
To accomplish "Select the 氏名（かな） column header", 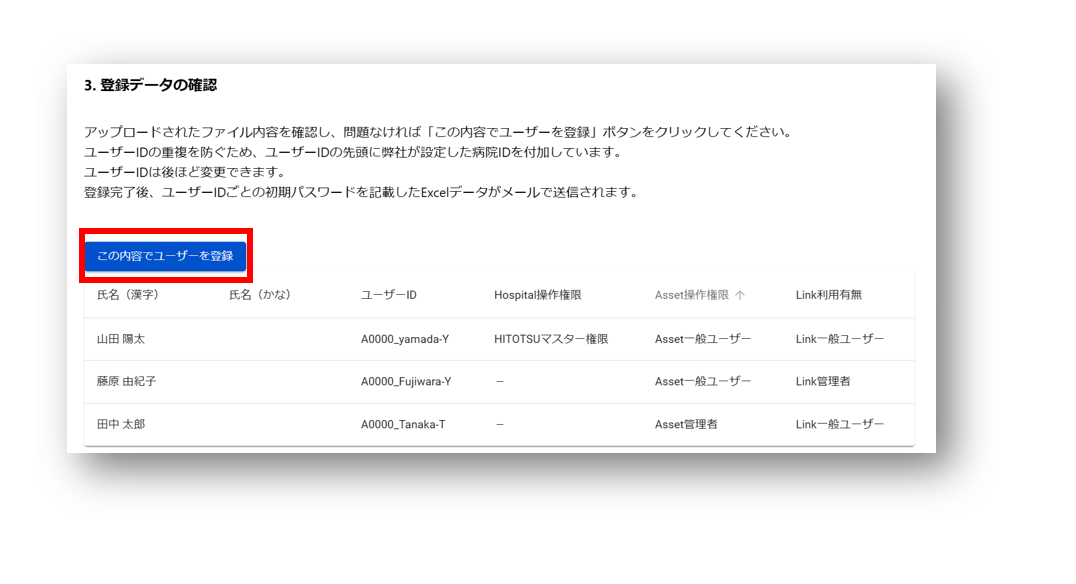I will (x=259, y=295).
